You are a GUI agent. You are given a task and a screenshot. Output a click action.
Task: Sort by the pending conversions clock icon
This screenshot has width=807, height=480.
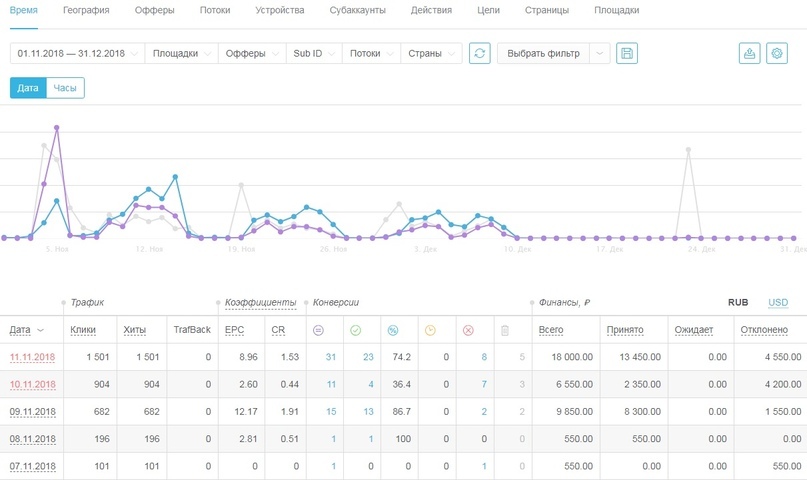pyautogui.click(x=431, y=329)
